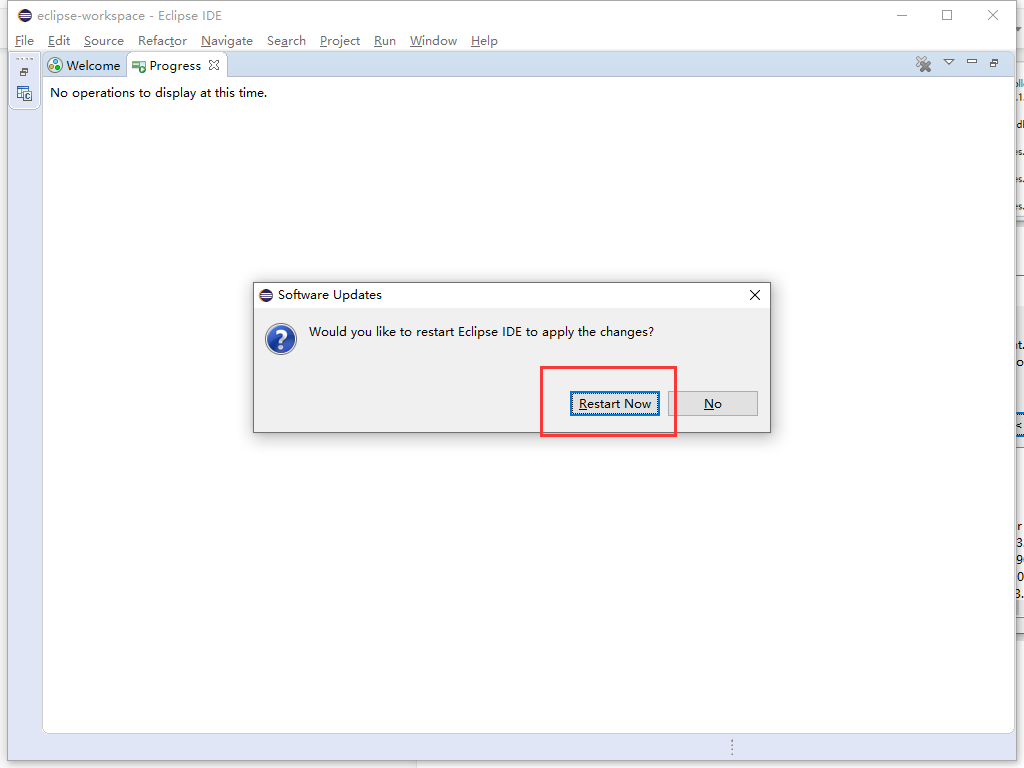Click the Welcome tab globe icon

tap(55, 65)
